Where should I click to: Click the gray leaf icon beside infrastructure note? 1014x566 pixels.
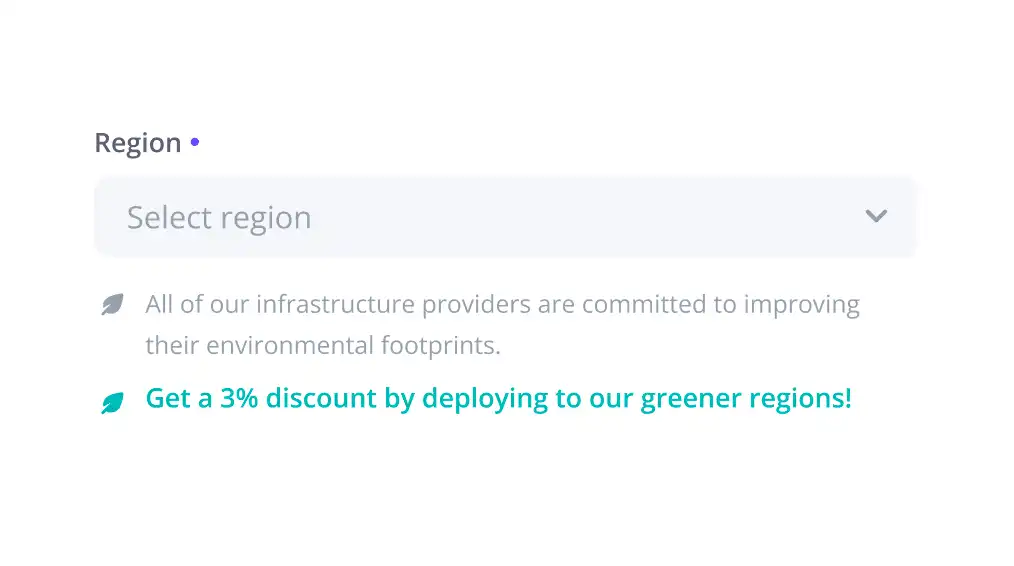(113, 304)
